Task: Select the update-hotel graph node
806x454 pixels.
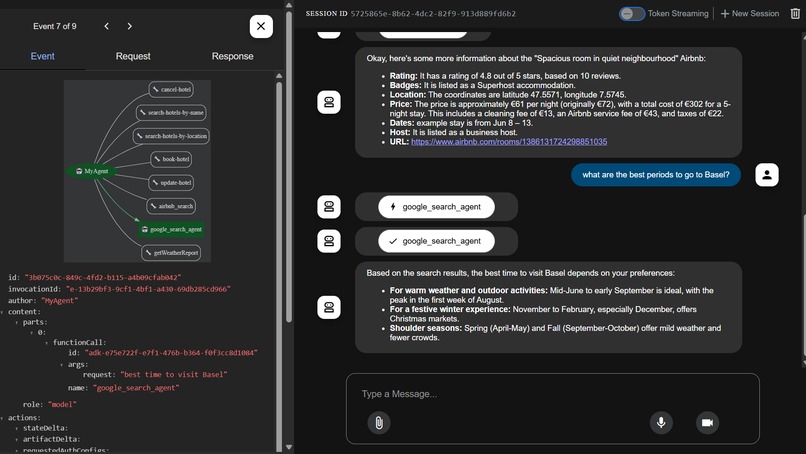Action: 172,183
